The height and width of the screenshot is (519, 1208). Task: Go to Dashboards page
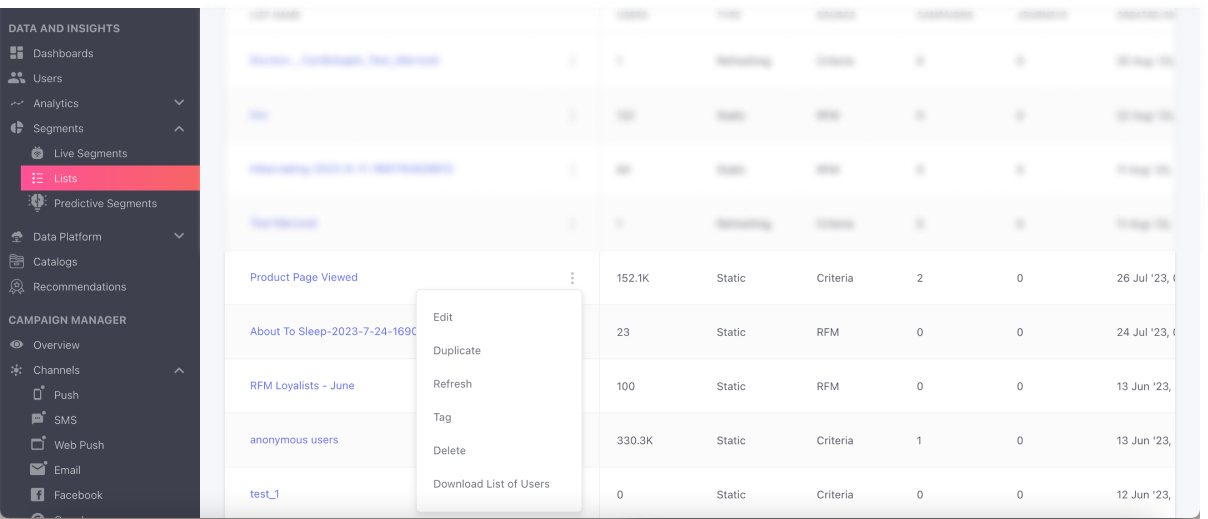coord(63,53)
